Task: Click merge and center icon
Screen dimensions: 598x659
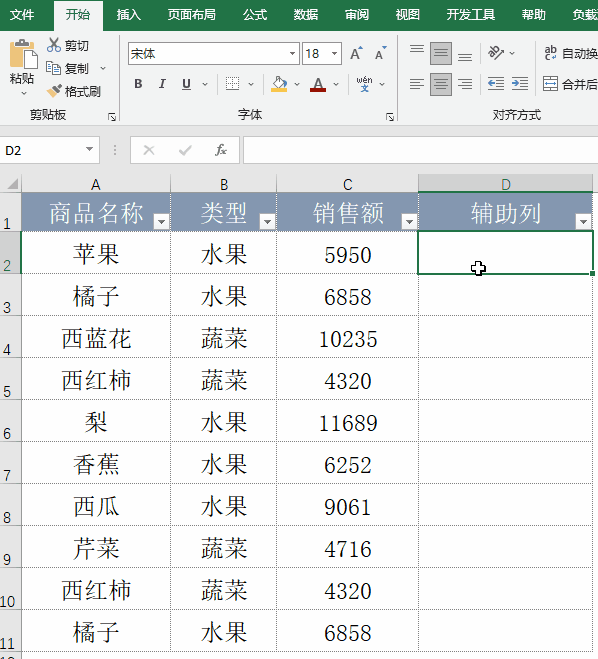Action: click(x=550, y=84)
